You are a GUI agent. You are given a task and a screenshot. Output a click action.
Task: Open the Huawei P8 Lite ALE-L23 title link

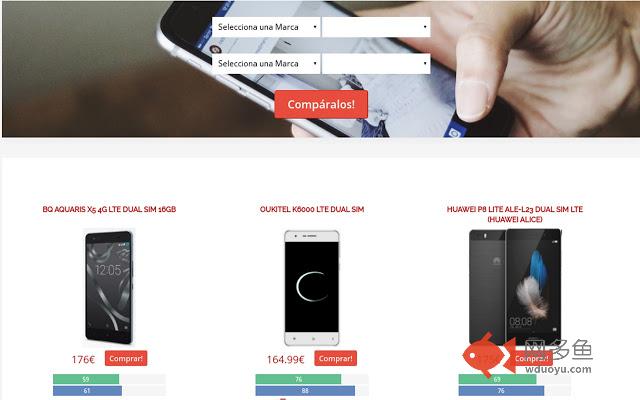(x=515, y=214)
